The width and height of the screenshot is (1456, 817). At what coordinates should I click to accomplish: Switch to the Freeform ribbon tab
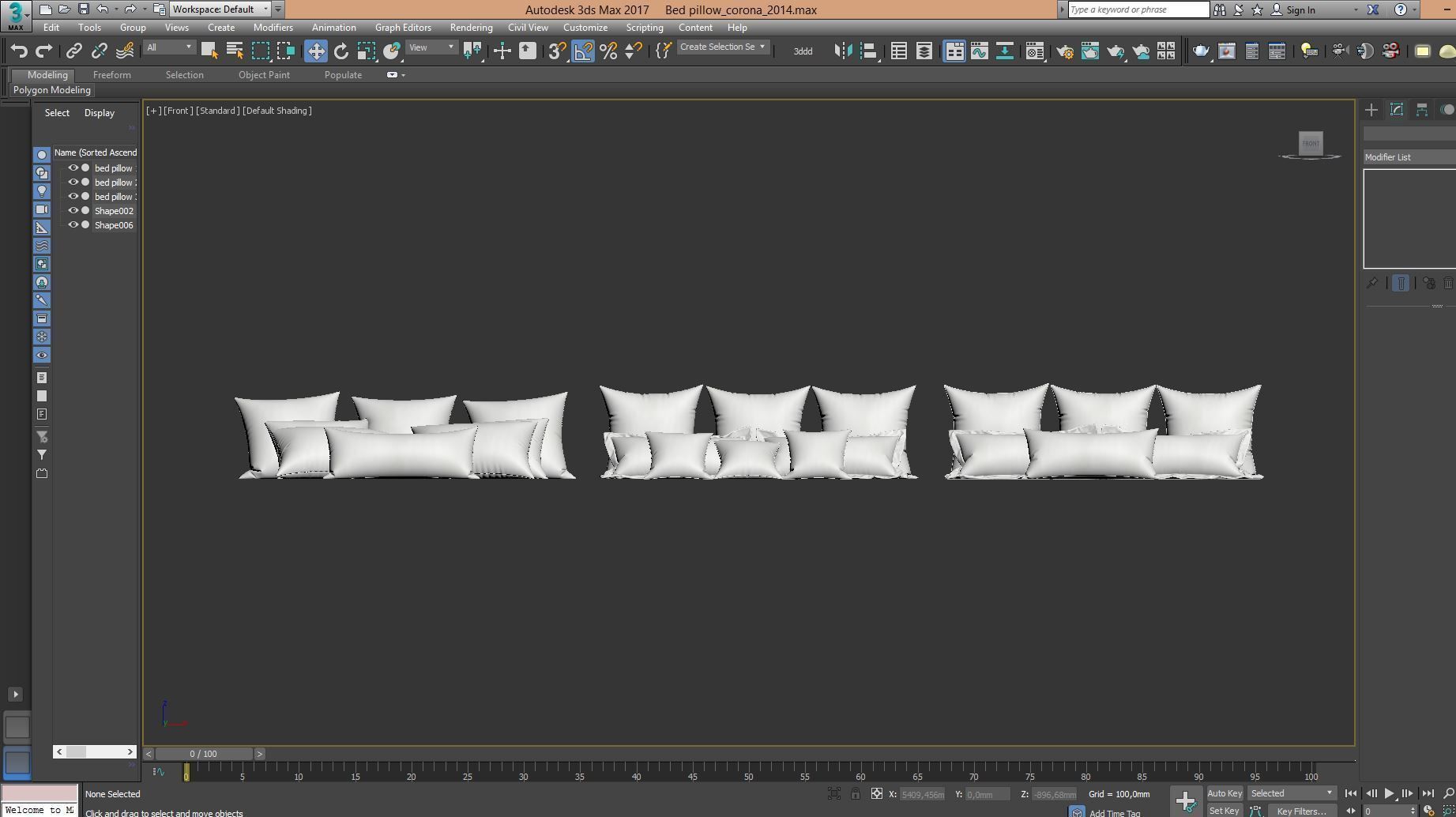(x=112, y=75)
